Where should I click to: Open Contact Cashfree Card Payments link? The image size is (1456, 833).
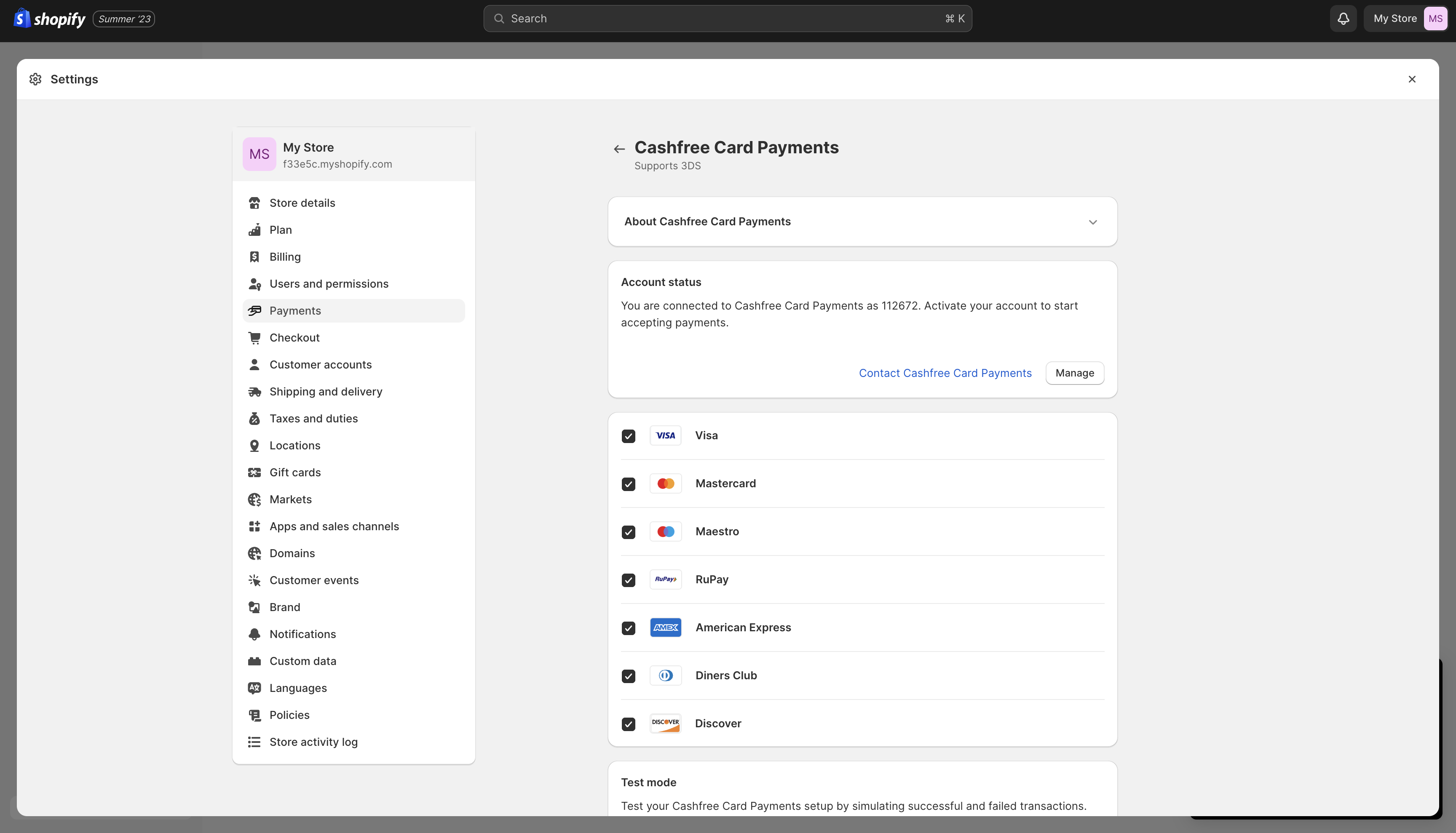tap(945, 373)
